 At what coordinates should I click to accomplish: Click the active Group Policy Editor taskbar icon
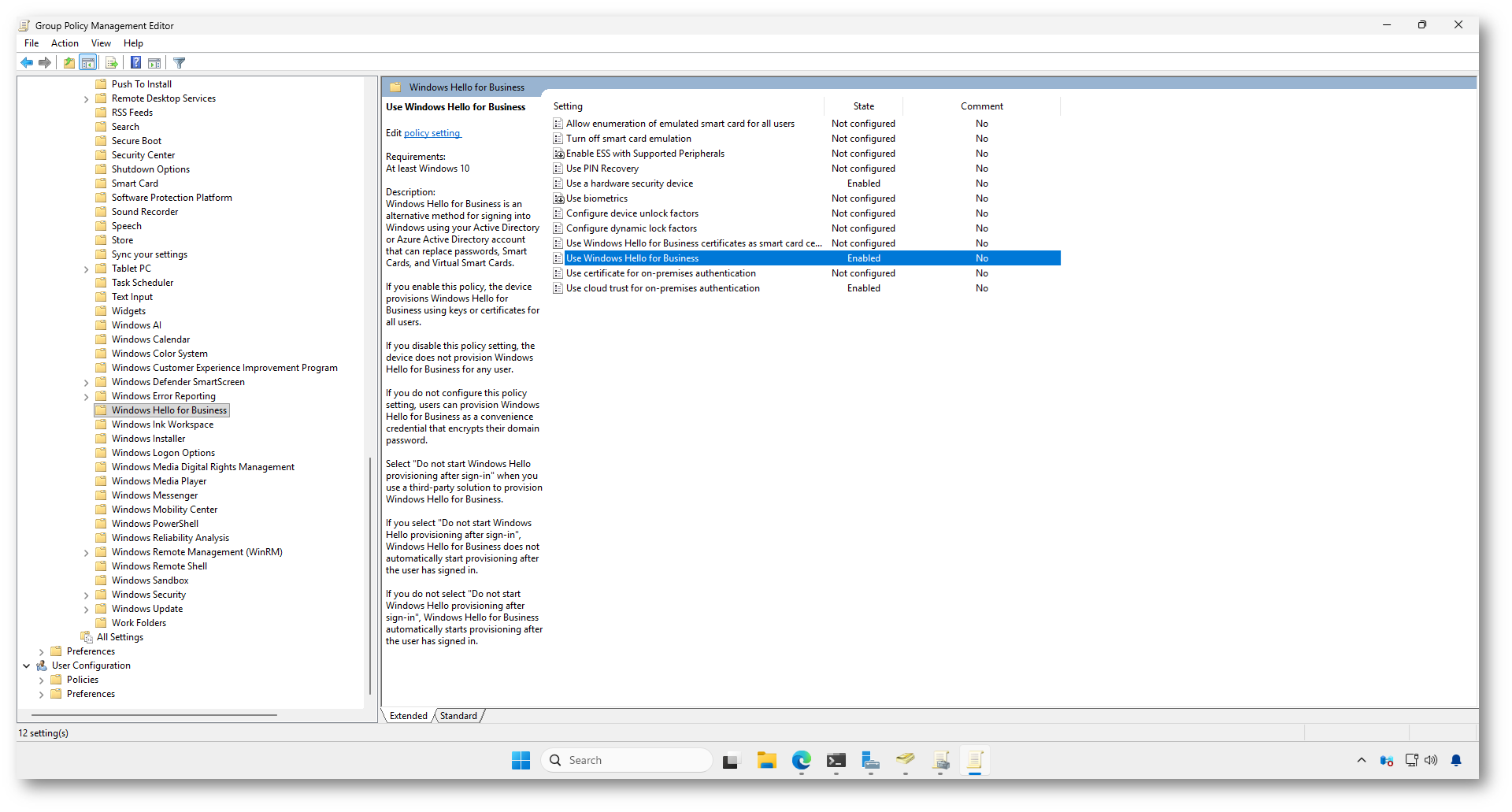pyautogui.click(x=975, y=760)
